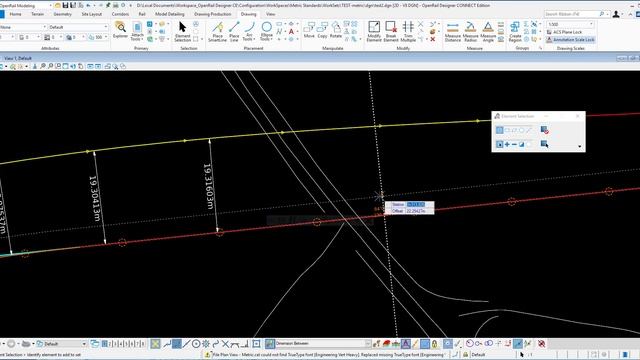Click the Station value field in cursor tooltip
Screen dimensions: 640x360
(x=416, y=204)
